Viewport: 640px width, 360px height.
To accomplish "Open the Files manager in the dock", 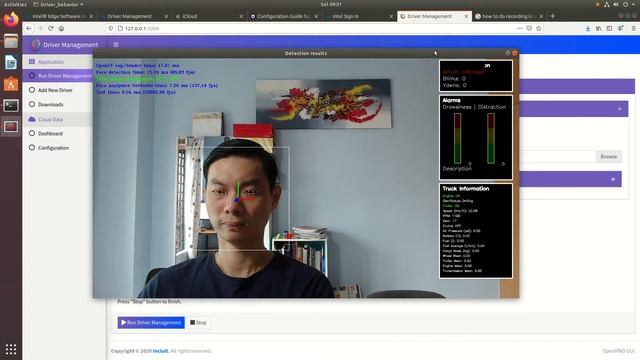I will click(11, 41).
